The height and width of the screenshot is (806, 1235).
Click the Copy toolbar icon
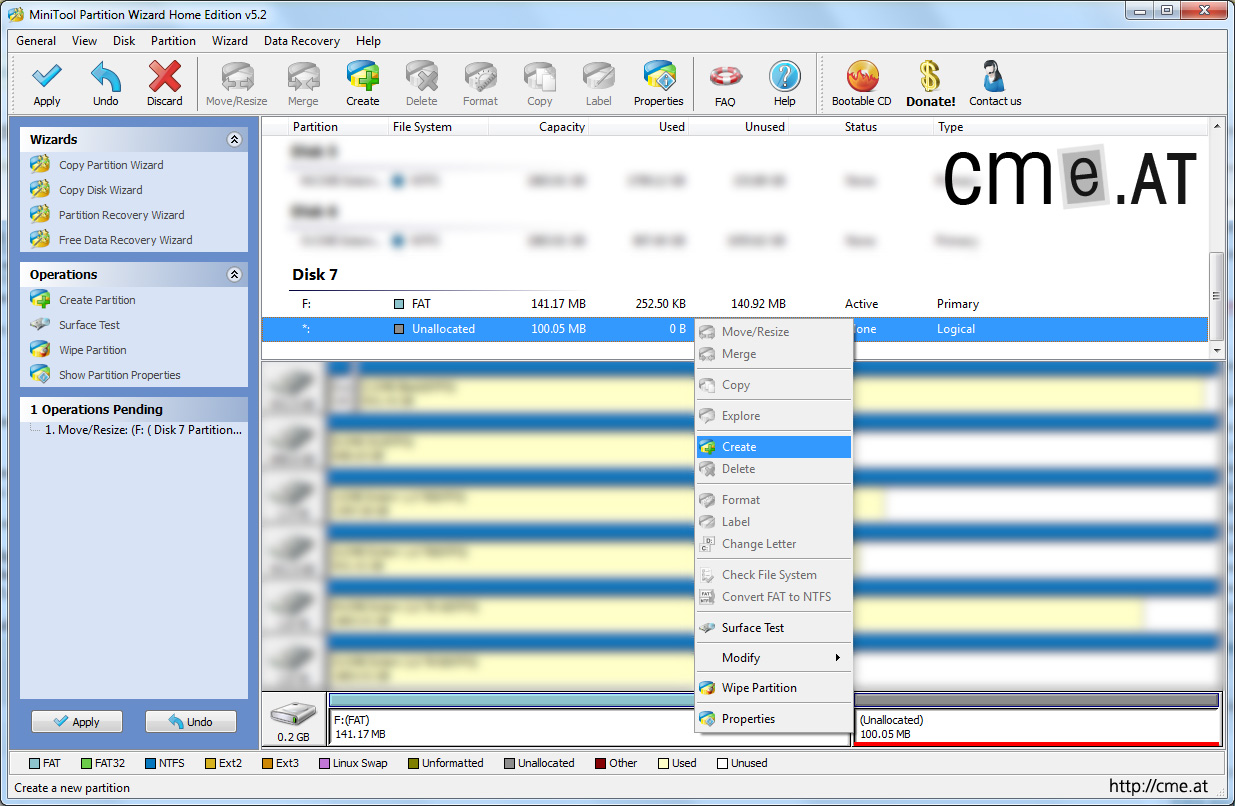[540, 77]
